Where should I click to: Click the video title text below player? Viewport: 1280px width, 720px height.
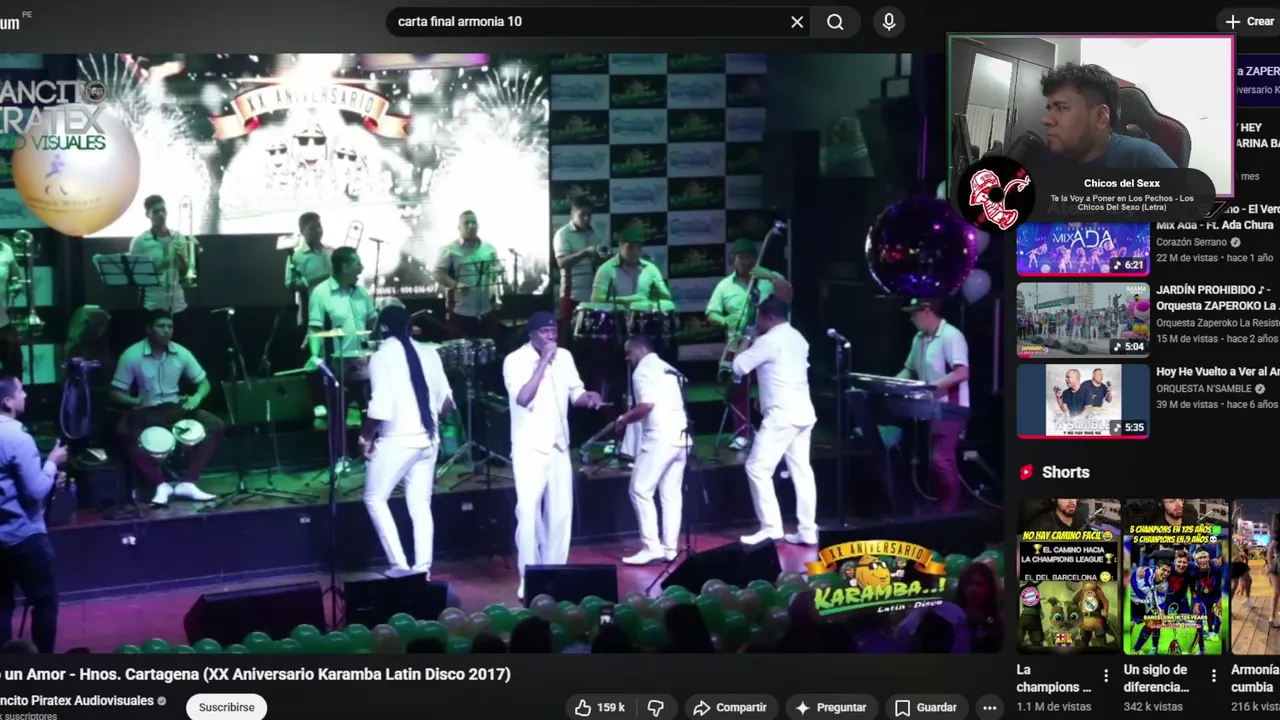click(x=255, y=674)
